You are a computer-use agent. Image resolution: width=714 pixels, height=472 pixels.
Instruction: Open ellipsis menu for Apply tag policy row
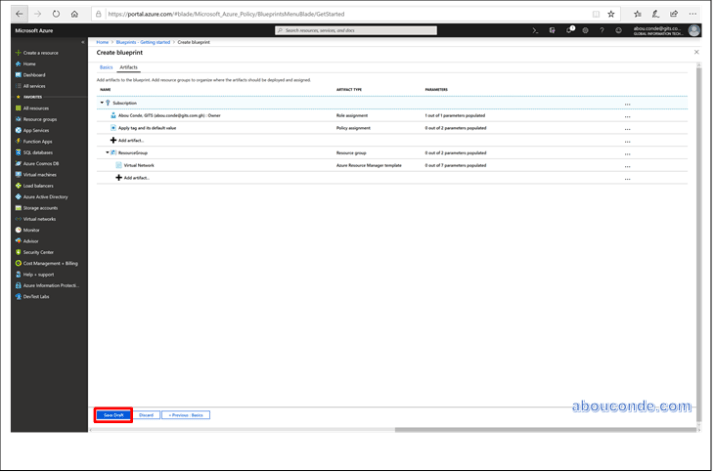[627, 129]
